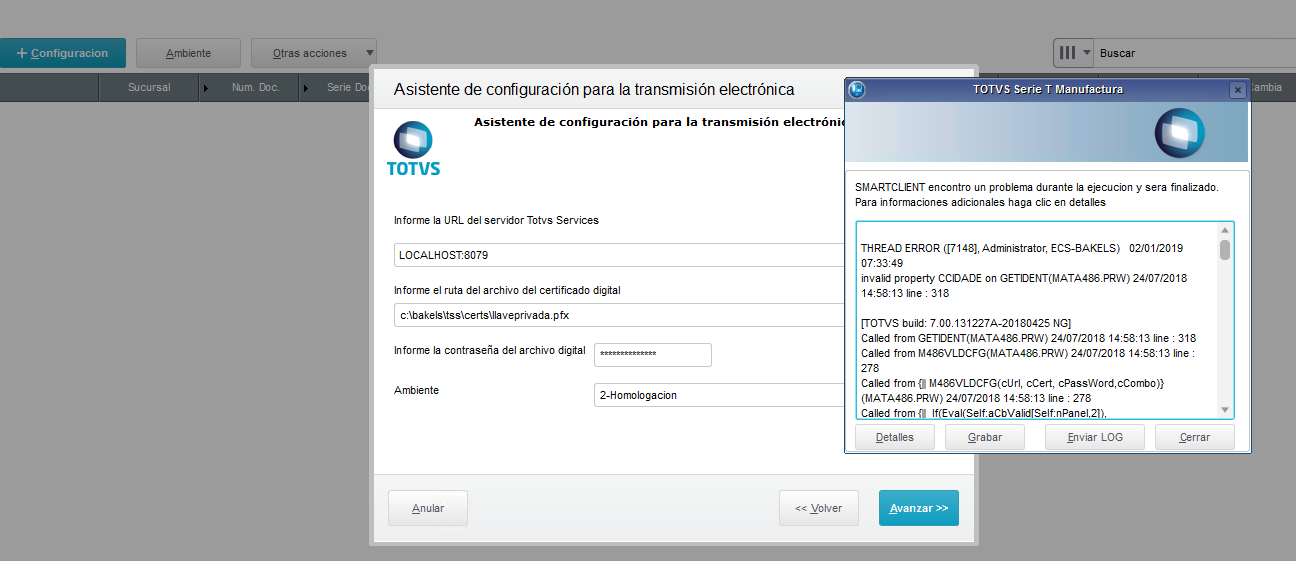Click the SMARTCLIENT encontro un problema message

[1037, 187]
